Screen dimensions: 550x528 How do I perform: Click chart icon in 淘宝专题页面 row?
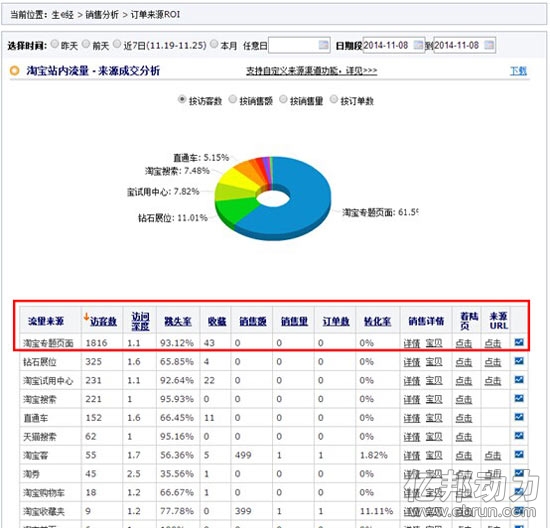519,342
